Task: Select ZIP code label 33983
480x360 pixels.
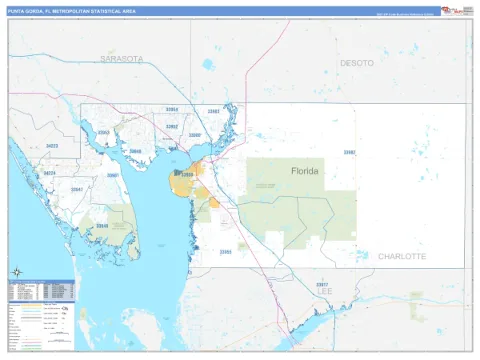Action: [214, 111]
